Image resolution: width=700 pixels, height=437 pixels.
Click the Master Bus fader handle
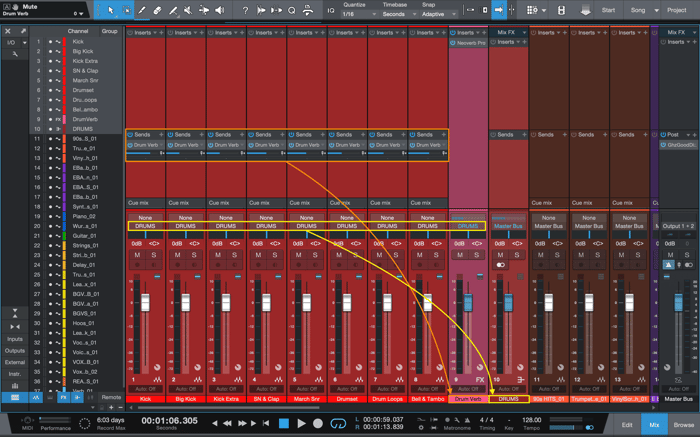tap(678, 303)
